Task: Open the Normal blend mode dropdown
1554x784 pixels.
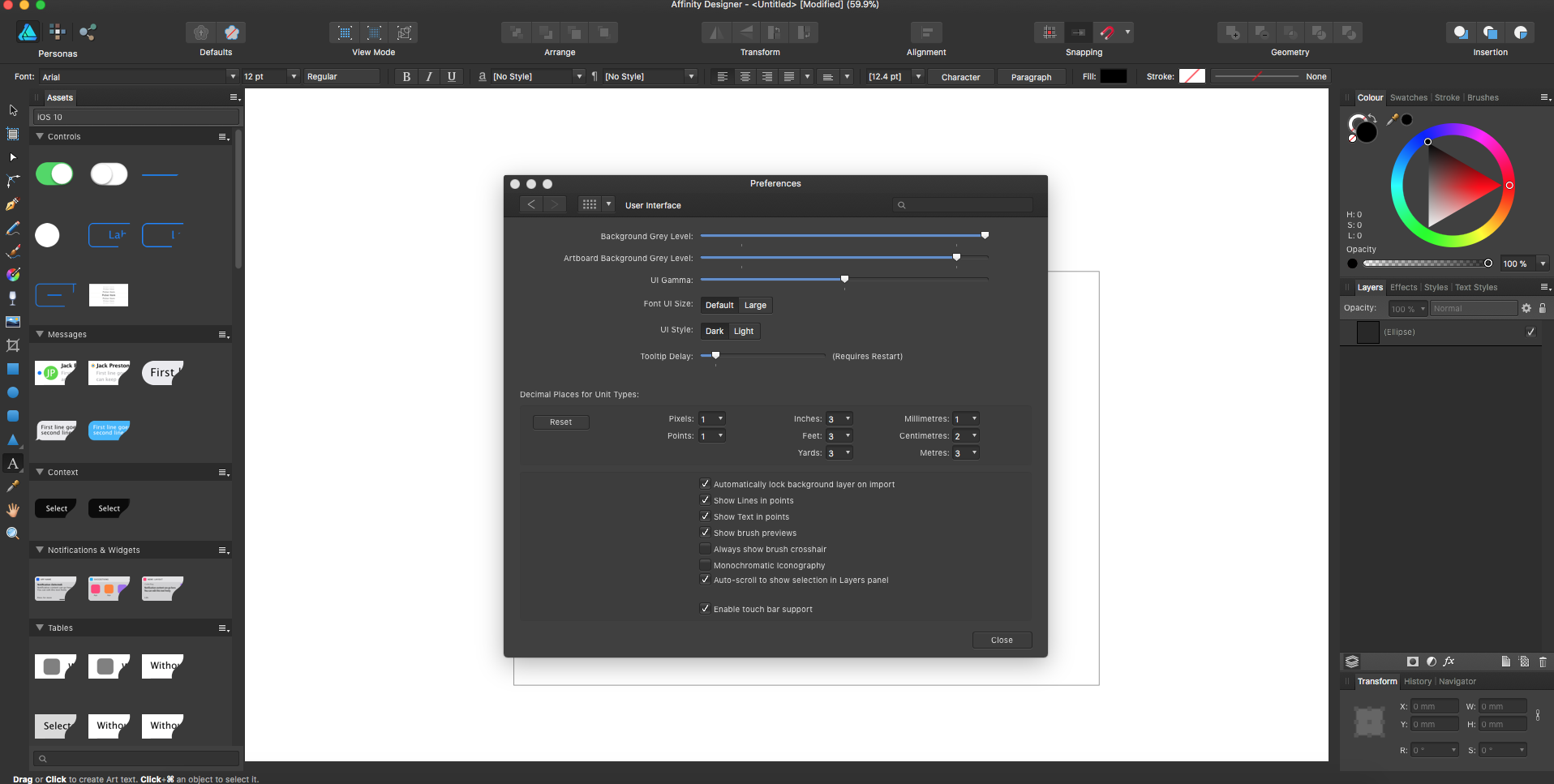Action: (x=1474, y=308)
